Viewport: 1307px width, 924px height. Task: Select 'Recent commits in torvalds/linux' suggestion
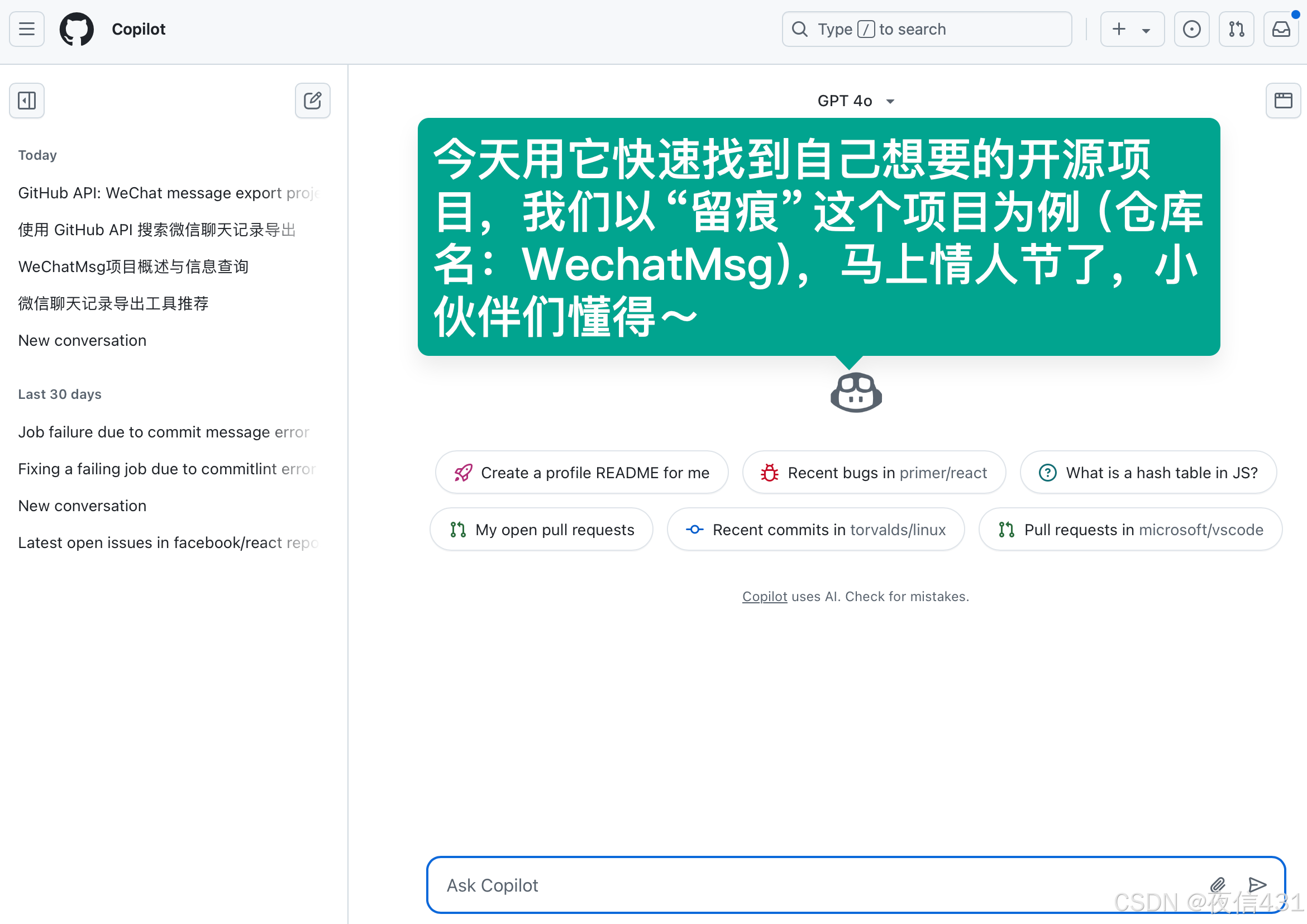815,530
